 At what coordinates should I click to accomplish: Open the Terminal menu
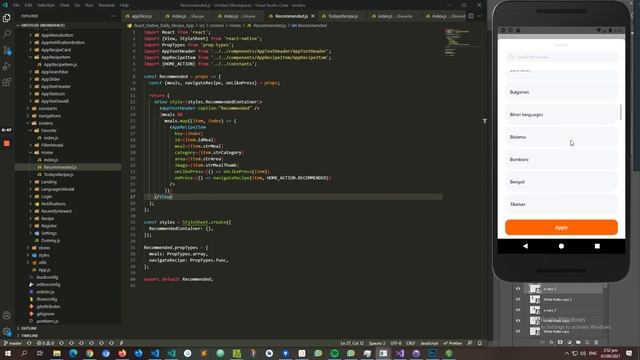click(106, 5)
